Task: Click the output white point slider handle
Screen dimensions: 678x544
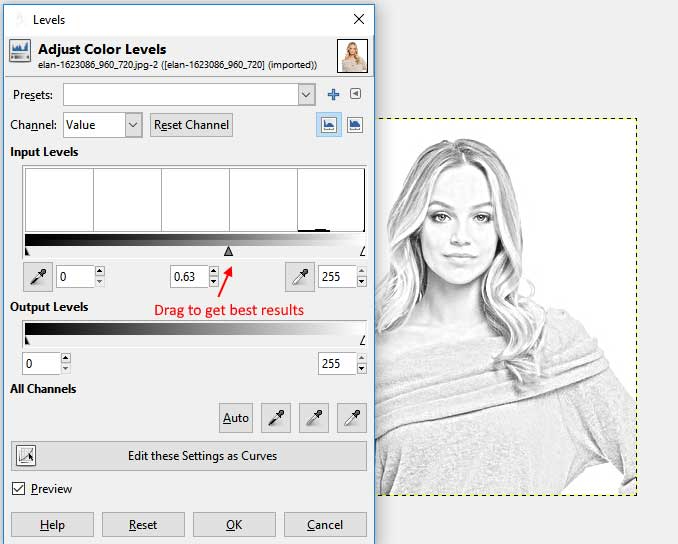Action: point(363,341)
